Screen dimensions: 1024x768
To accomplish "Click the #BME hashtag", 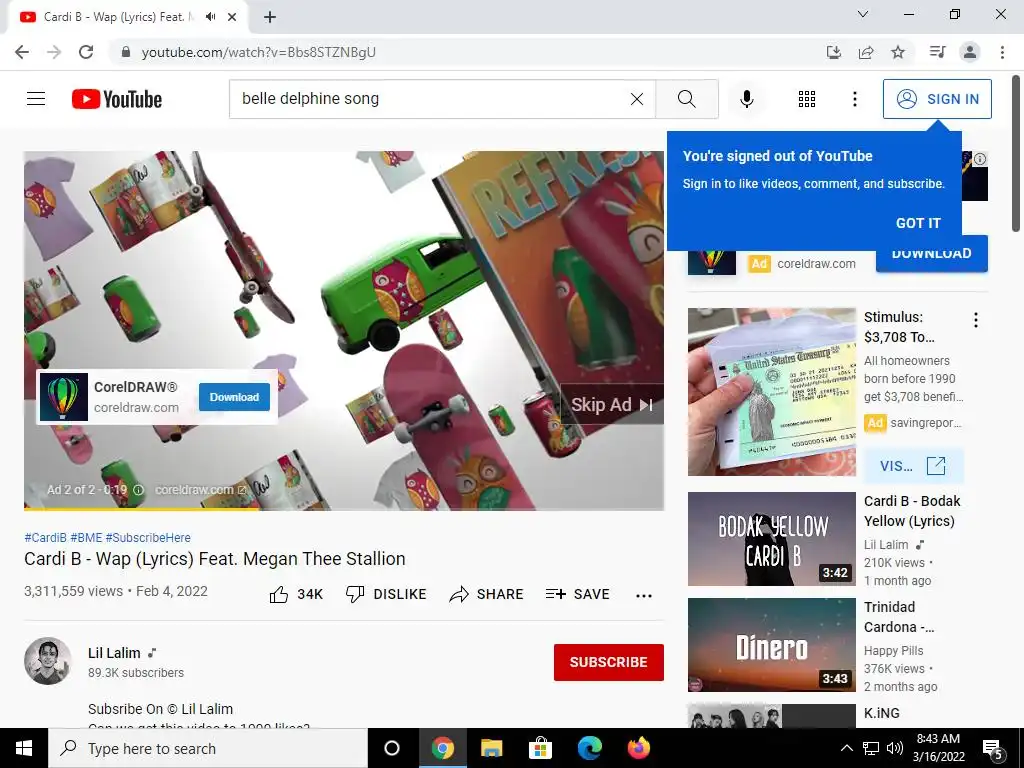I will pyautogui.click(x=86, y=537).
